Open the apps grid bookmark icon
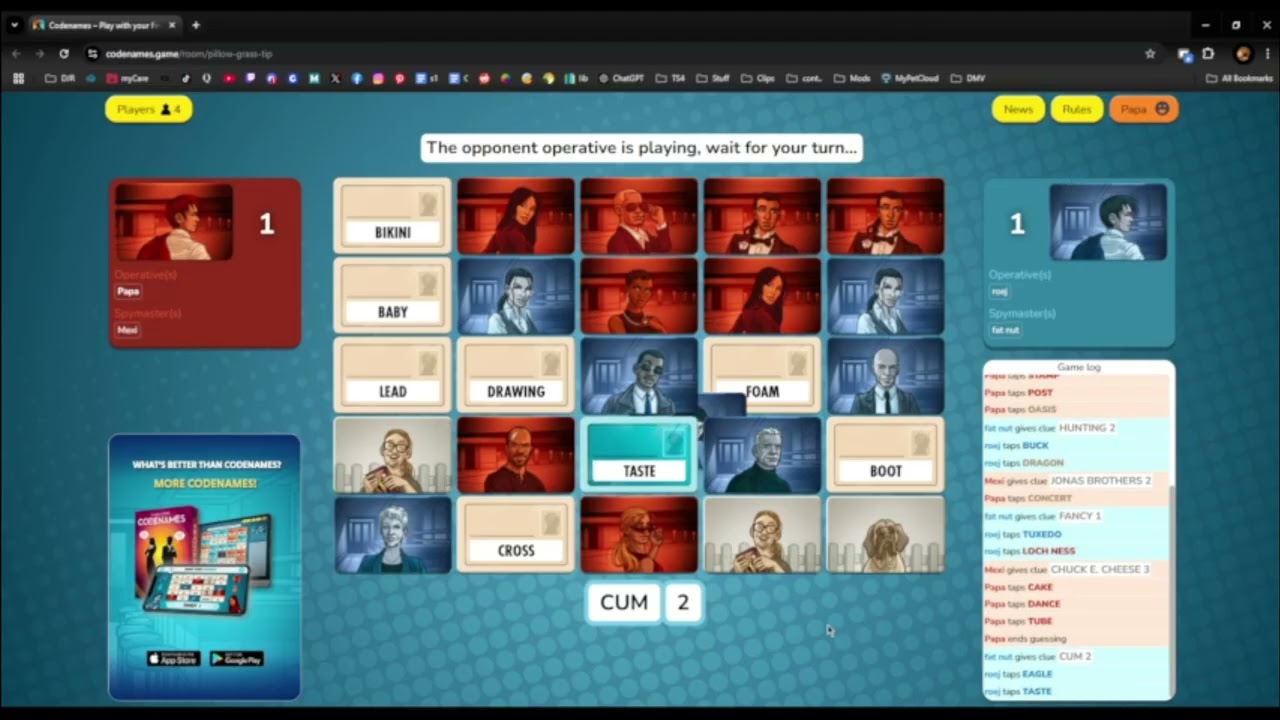 tap(18, 78)
